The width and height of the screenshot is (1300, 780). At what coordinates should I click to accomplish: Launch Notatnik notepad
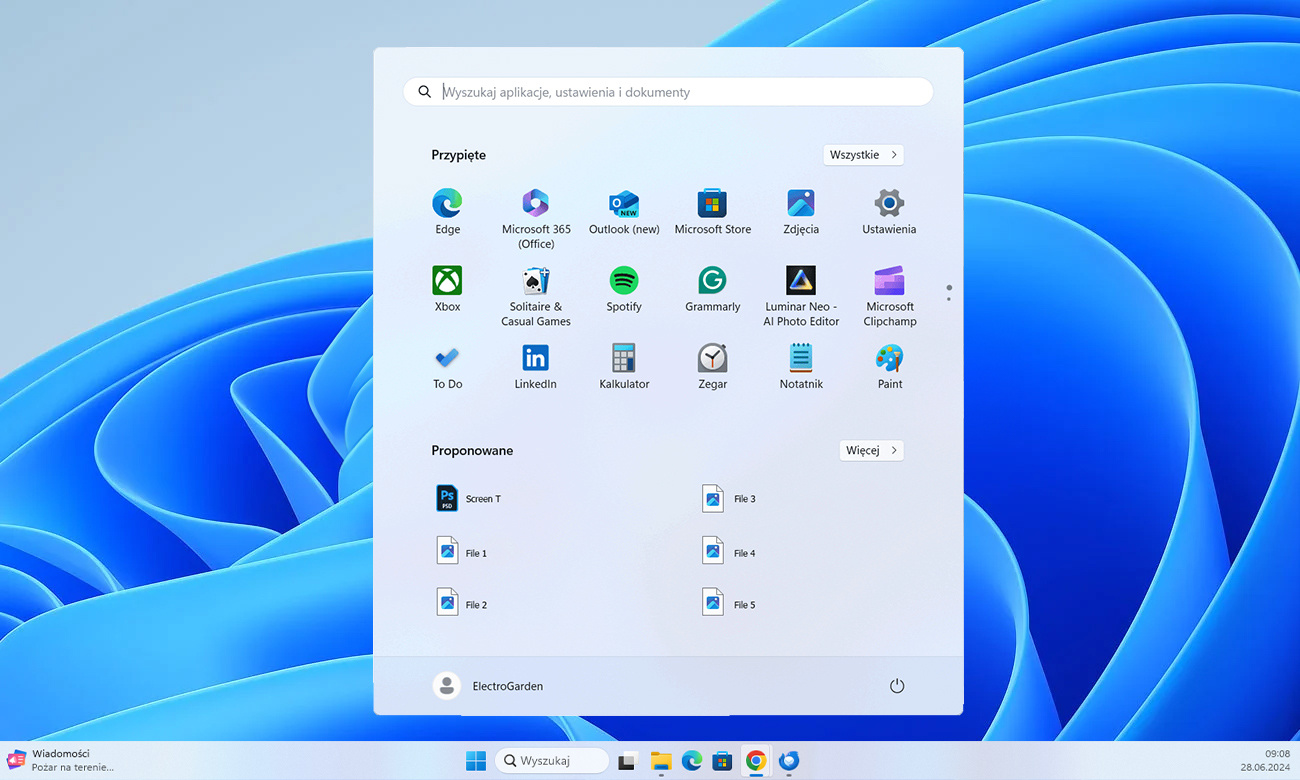(x=801, y=367)
